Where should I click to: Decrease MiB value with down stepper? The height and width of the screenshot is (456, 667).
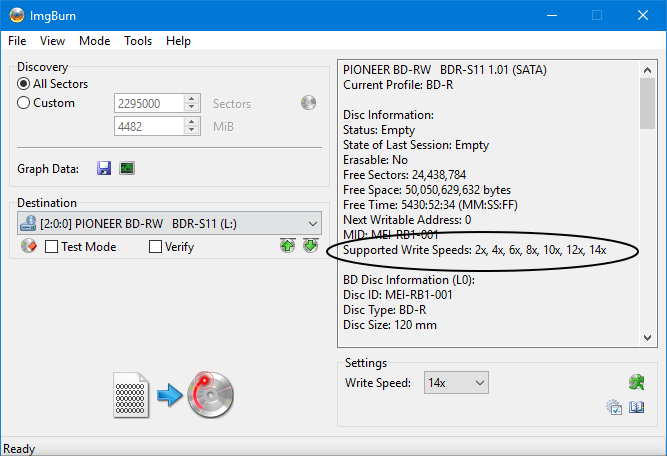click(191, 131)
